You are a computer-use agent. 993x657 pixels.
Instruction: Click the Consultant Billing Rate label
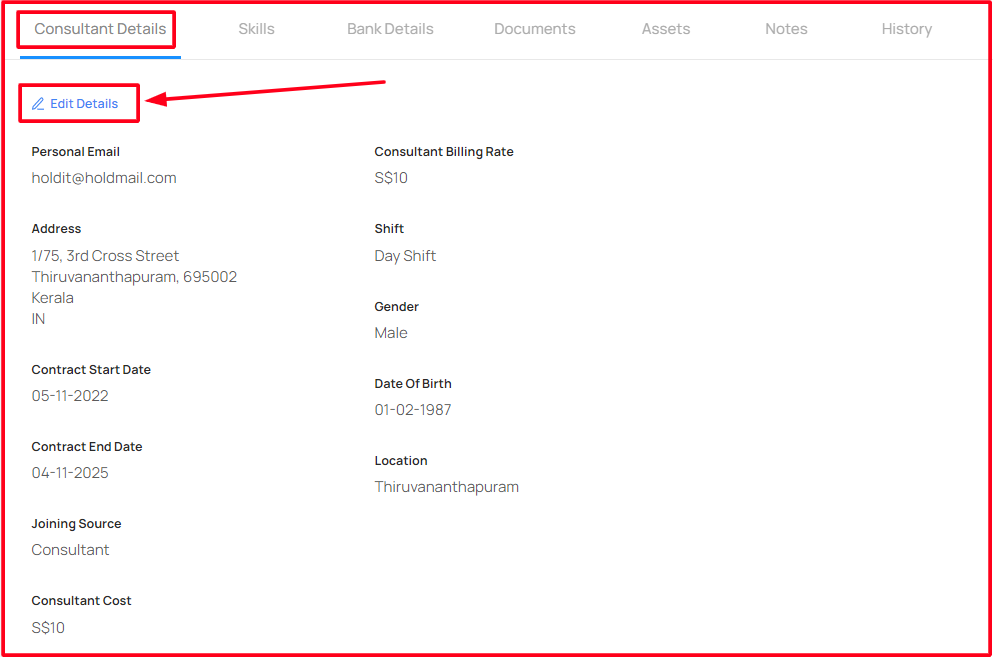(444, 151)
